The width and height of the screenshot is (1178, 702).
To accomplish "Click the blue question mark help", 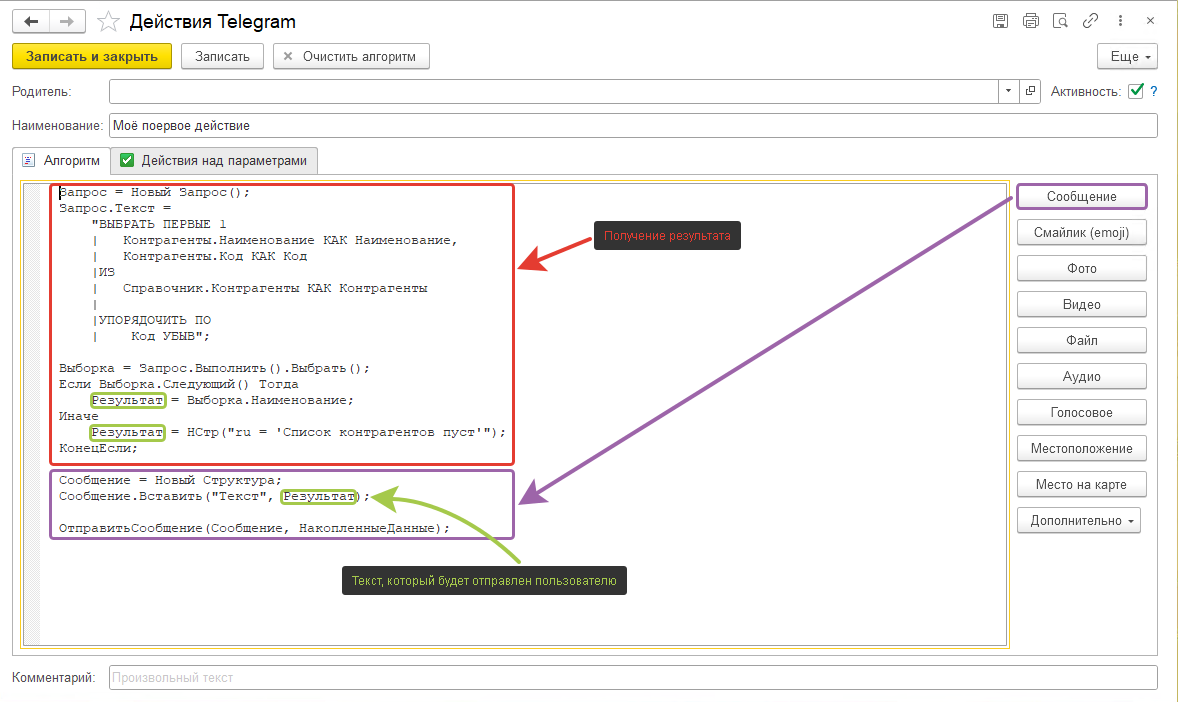I will pyautogui.click(x=1153, y=91).
